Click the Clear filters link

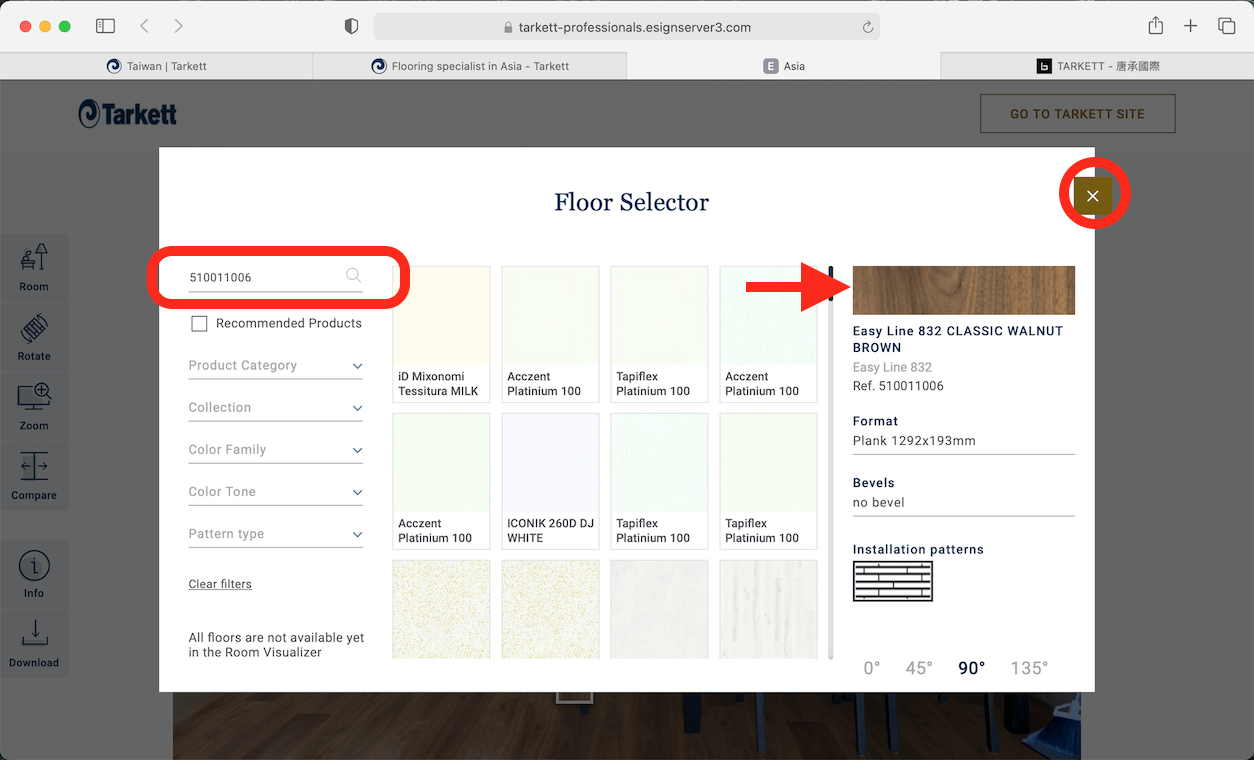coord(220,584)
